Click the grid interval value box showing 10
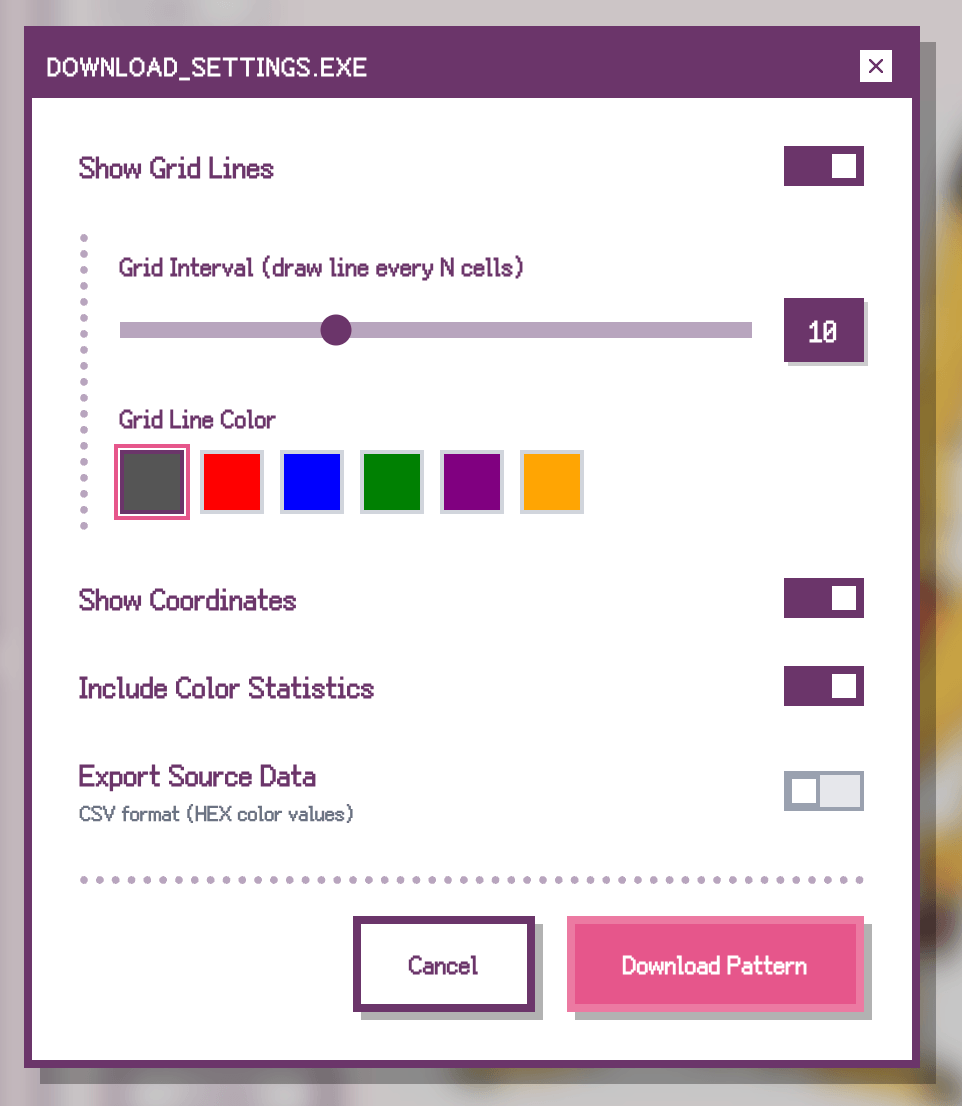Image resolution: width=962 pixels, height=1106 pixels. 823,331
